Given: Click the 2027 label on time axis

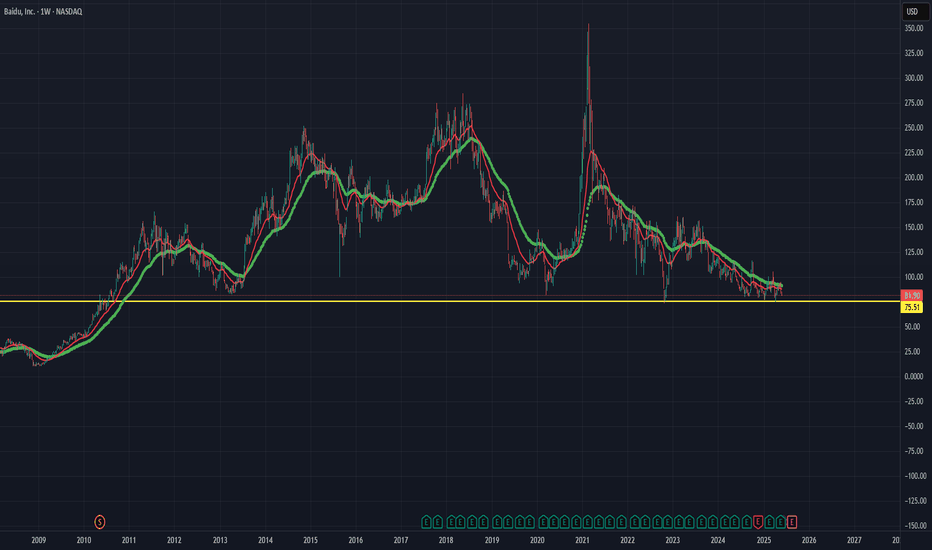Looking at the screenshot, I should coord(854,540).
